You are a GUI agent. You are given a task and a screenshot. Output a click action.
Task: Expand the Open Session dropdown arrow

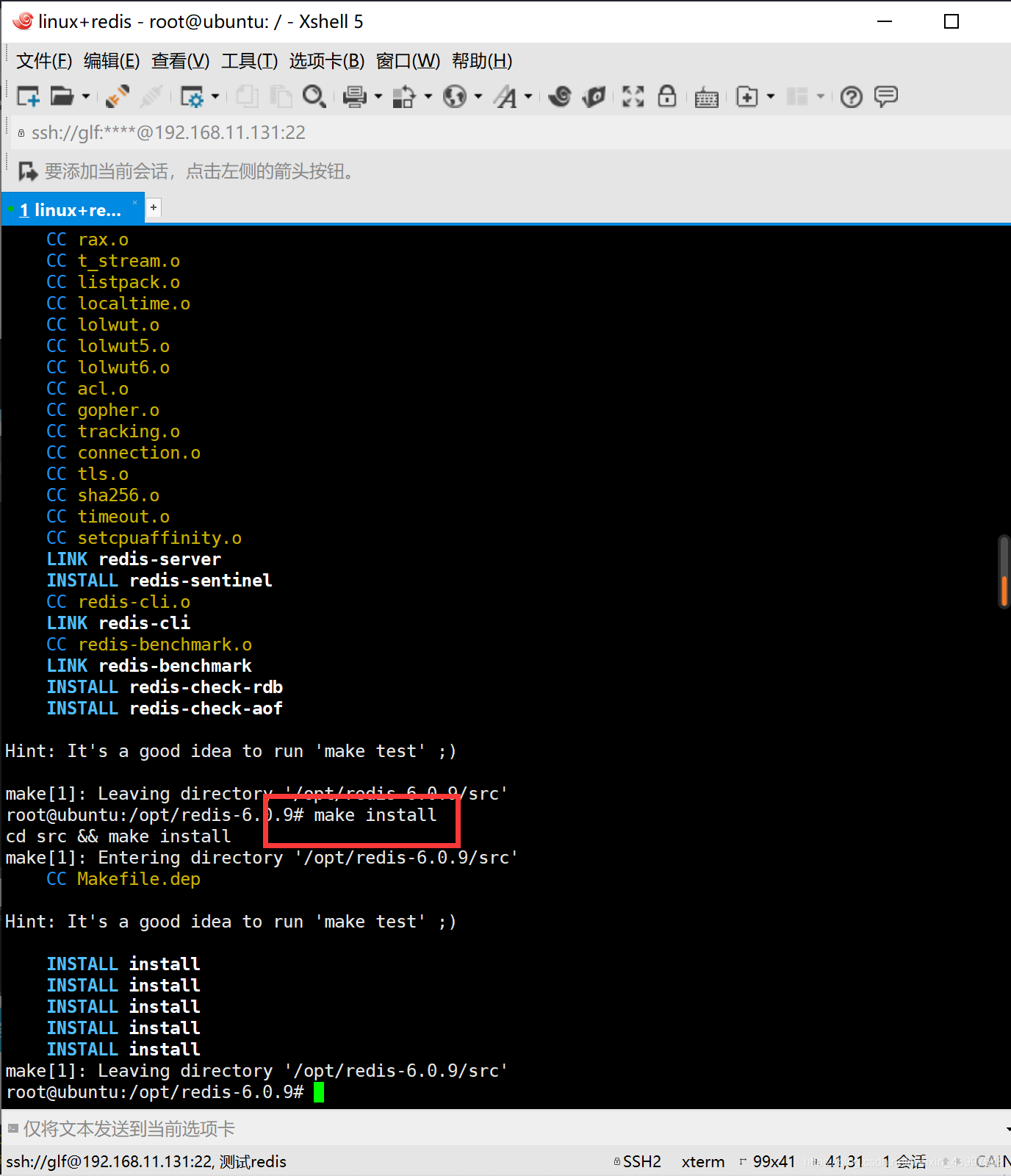pyautogui.click(x=86, y=96)
